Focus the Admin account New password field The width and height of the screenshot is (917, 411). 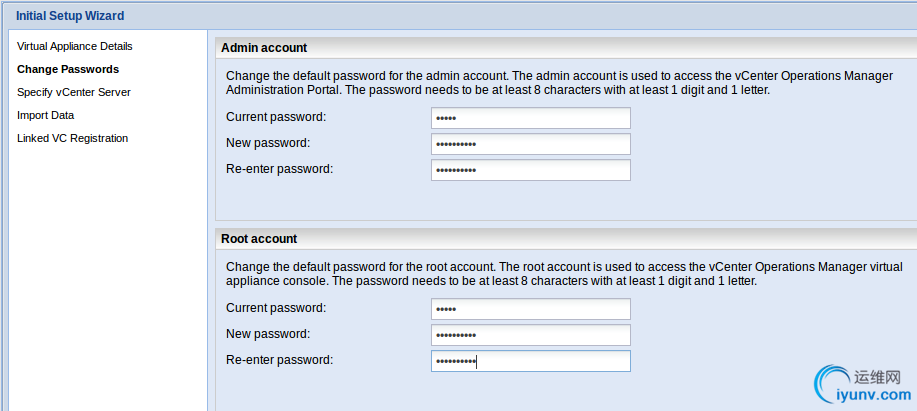[531, 144]
